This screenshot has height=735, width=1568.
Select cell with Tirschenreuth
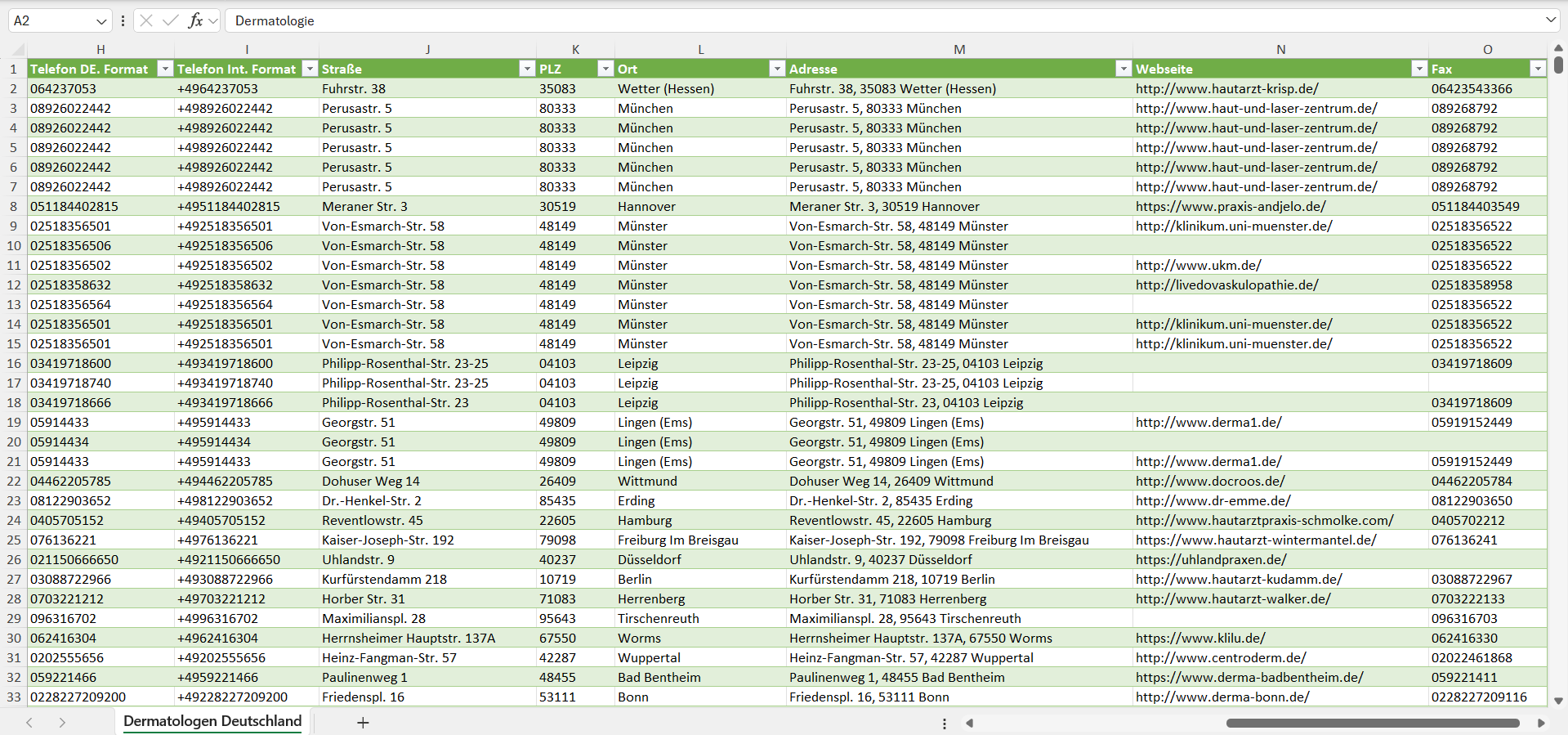(700, 618)
